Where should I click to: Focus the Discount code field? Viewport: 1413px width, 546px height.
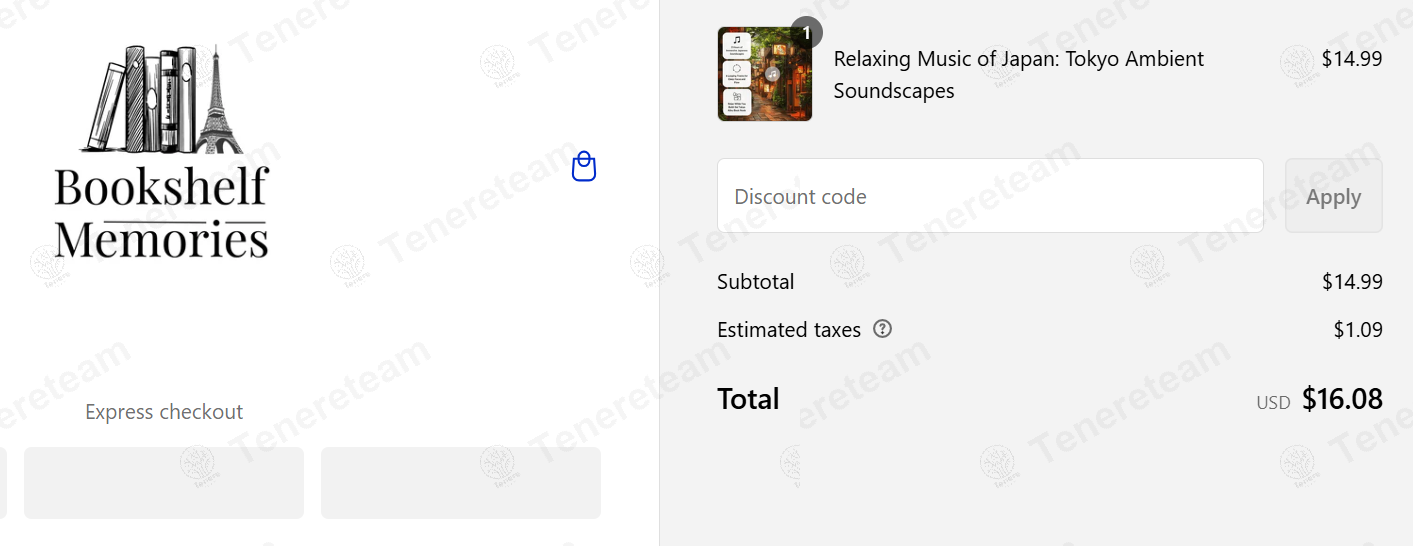tap(990, 196)
